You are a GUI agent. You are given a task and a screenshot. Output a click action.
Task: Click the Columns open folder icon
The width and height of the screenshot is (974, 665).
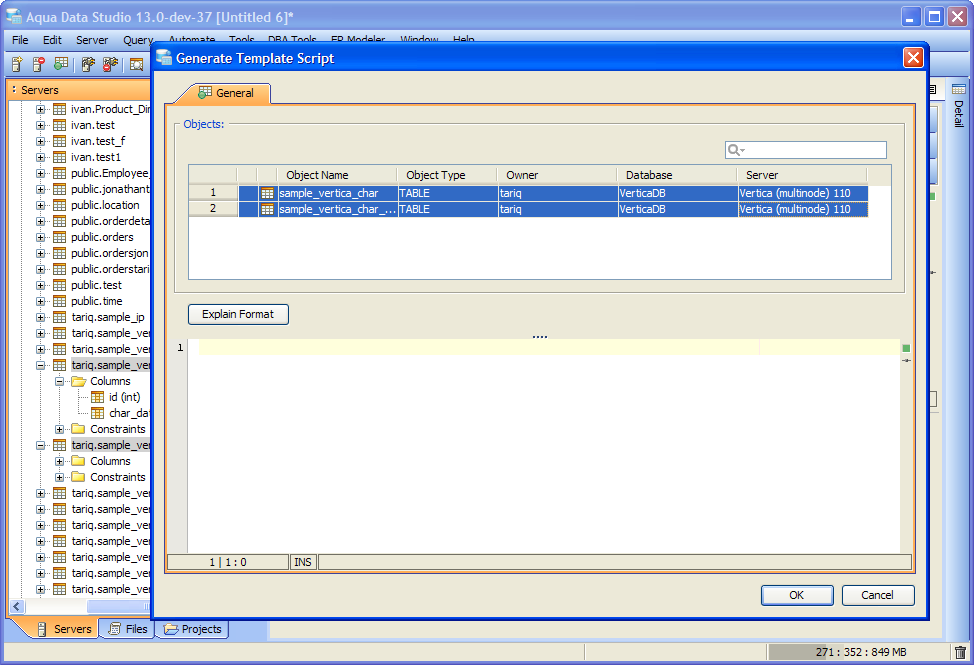pos(79,381)
